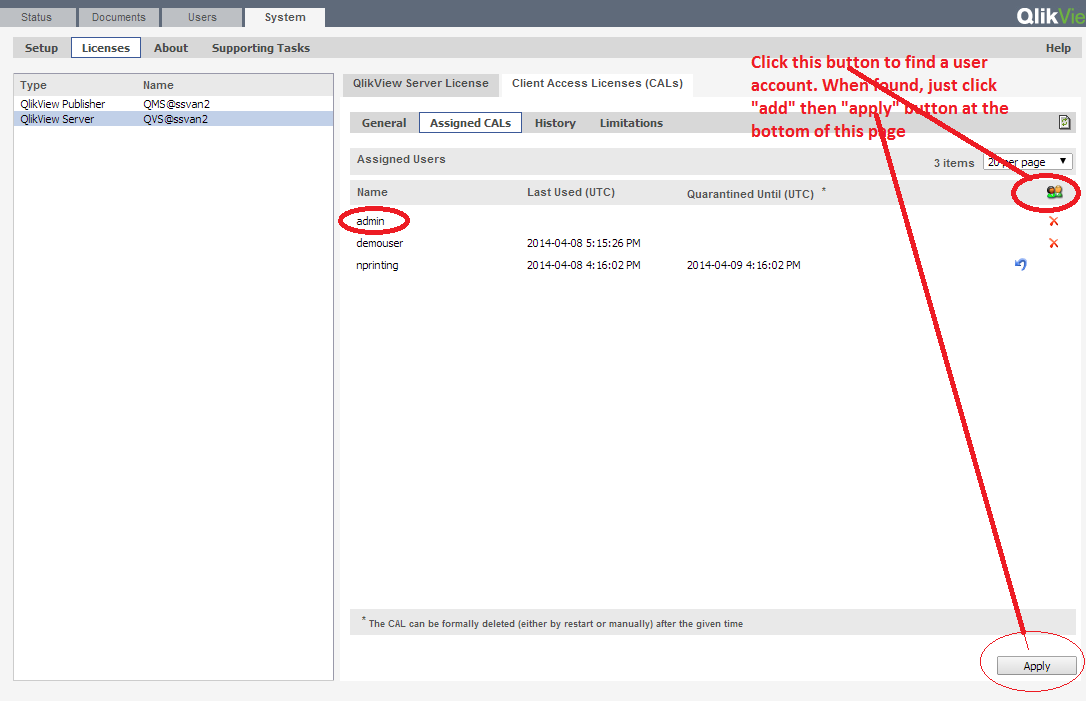The height and width of the screenshot is (701, 1086).
Task: Open the Documents tab
Action: [118, 17]
